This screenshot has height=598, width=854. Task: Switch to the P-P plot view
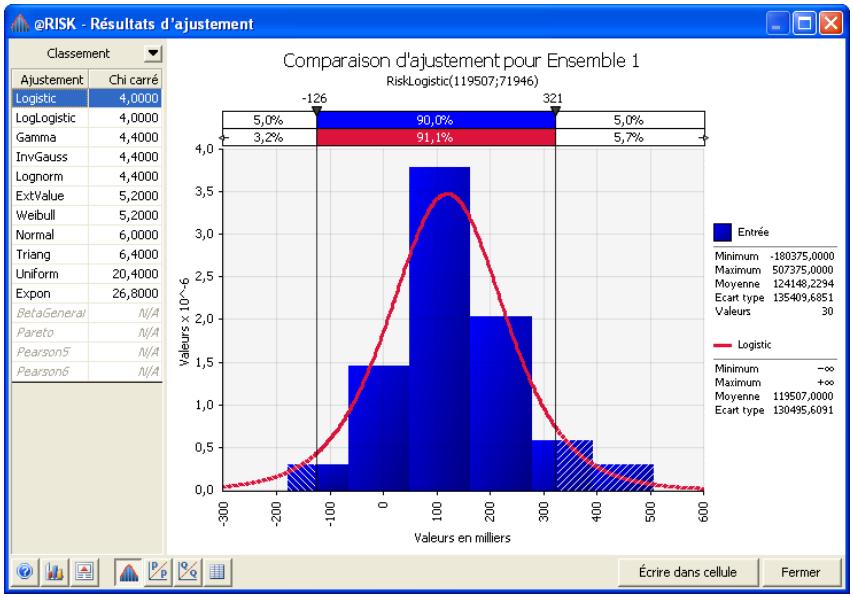coord(157,573)
